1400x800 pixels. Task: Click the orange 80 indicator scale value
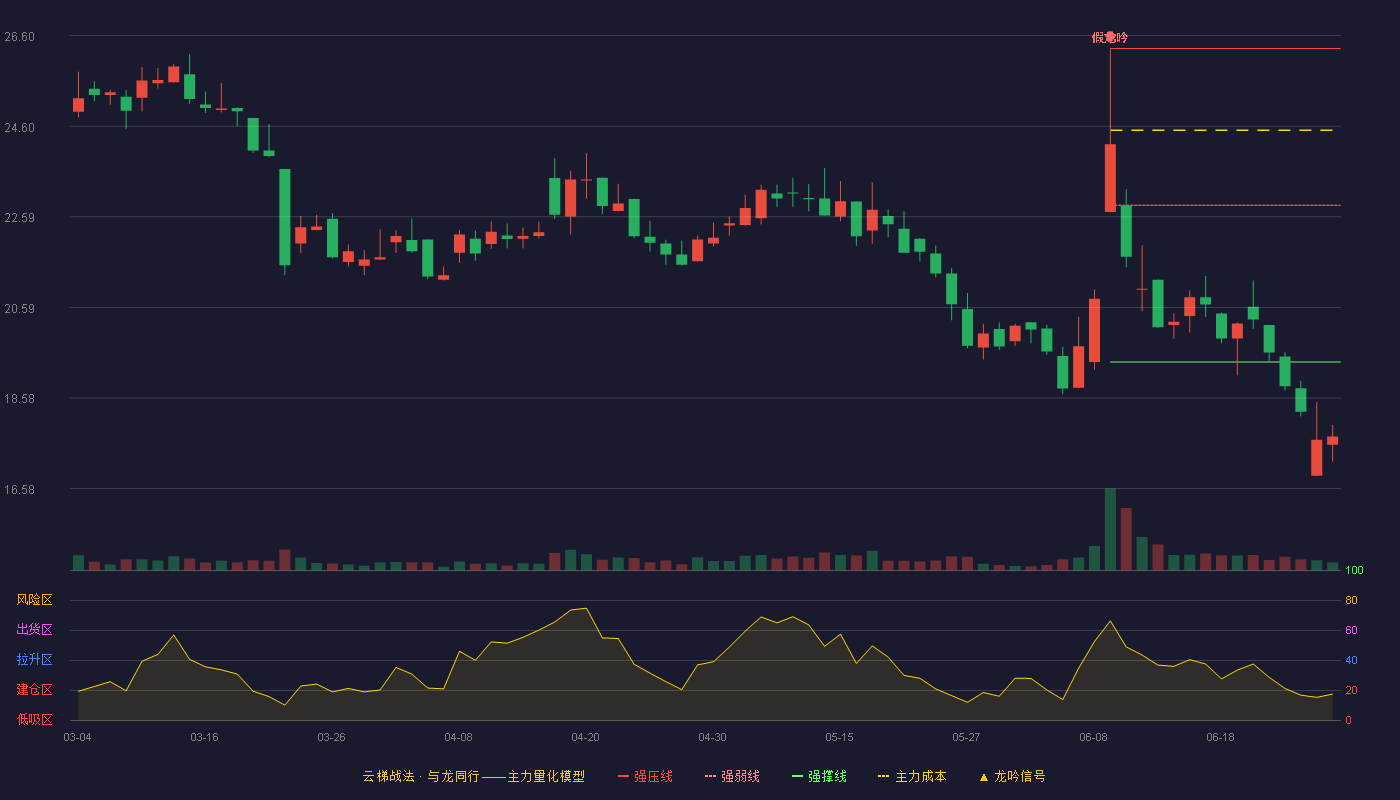[1351, 600]
